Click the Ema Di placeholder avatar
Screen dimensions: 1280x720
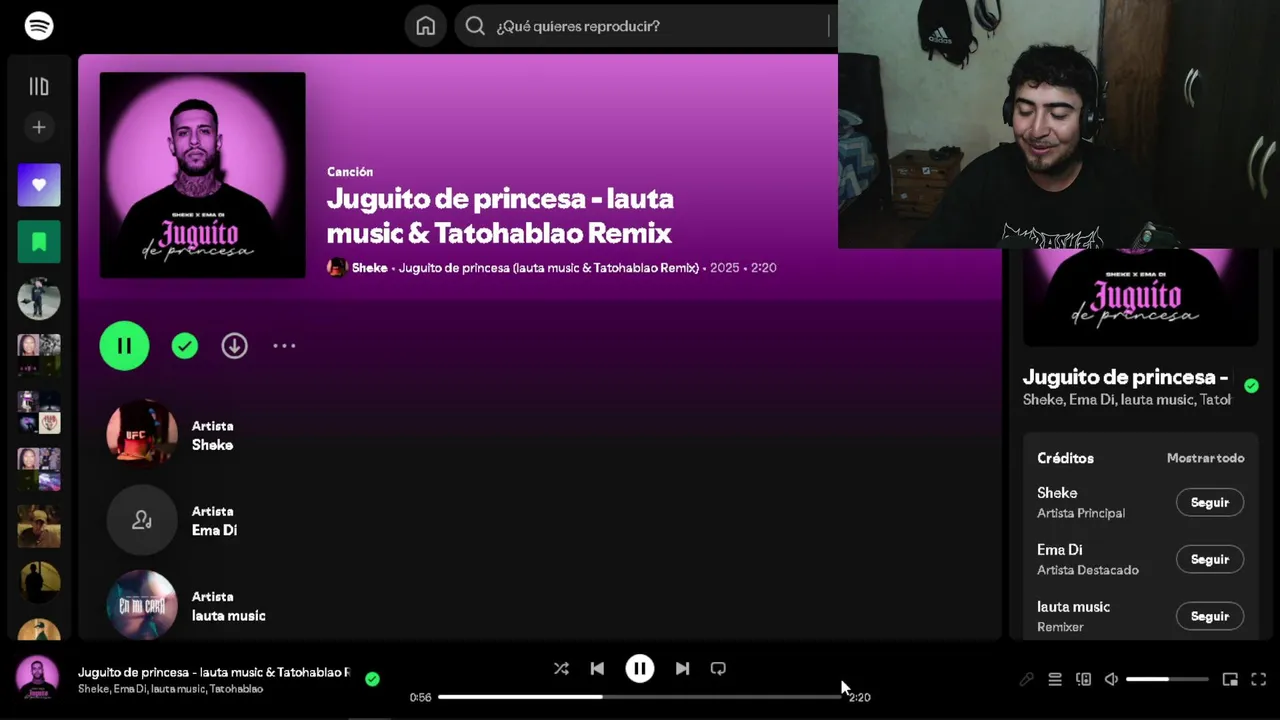click(x=142, y=520)
